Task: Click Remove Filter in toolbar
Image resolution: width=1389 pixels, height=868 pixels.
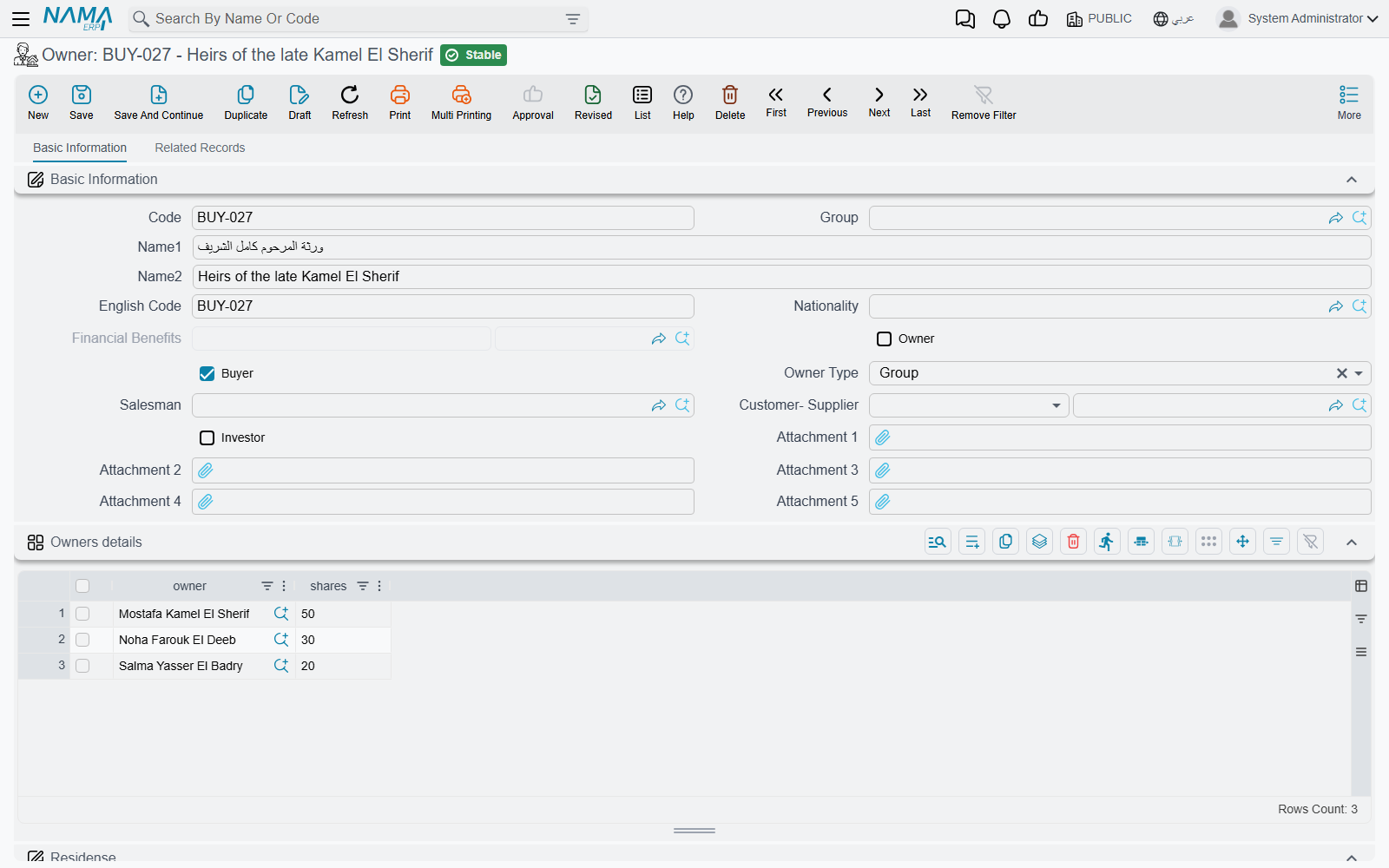Action: tap(984, 102)
